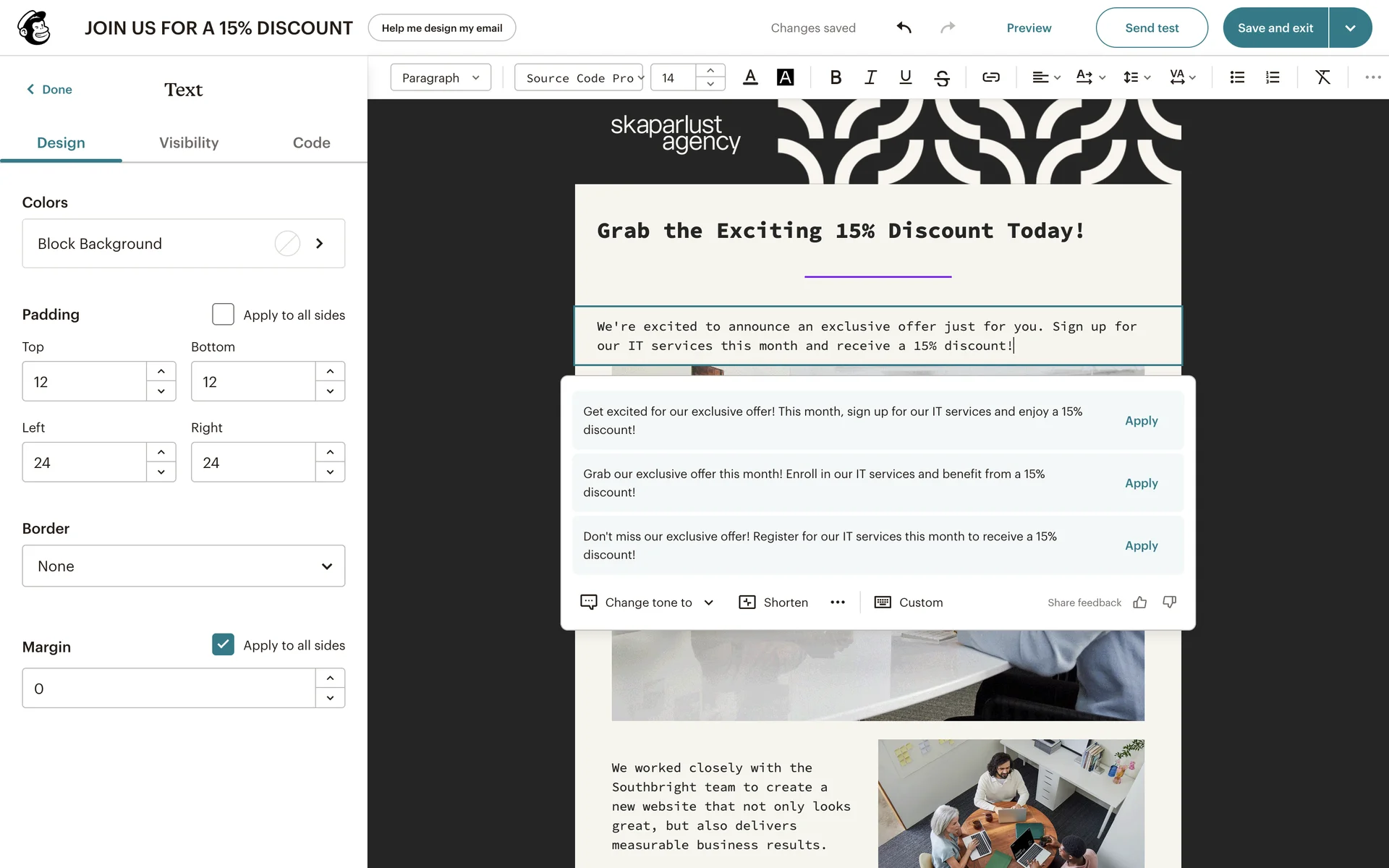Open Change tone to dropdown
1389x868 pixels.
(x=647, y=603)
